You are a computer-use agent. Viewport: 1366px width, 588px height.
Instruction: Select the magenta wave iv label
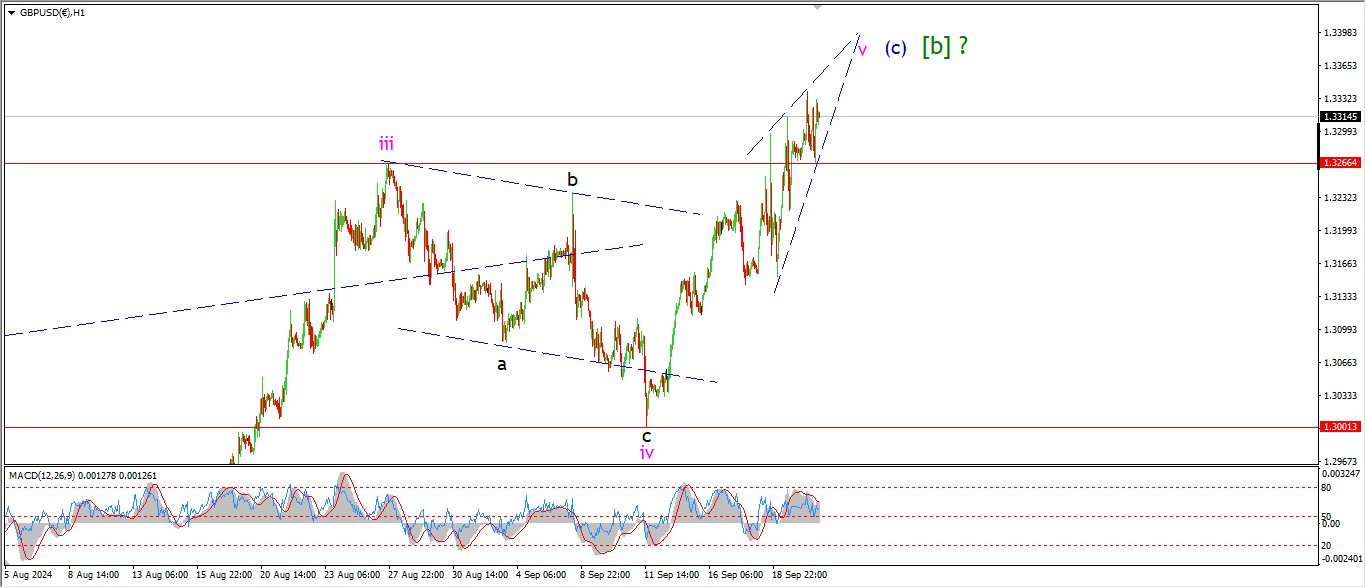click(647, 453)
